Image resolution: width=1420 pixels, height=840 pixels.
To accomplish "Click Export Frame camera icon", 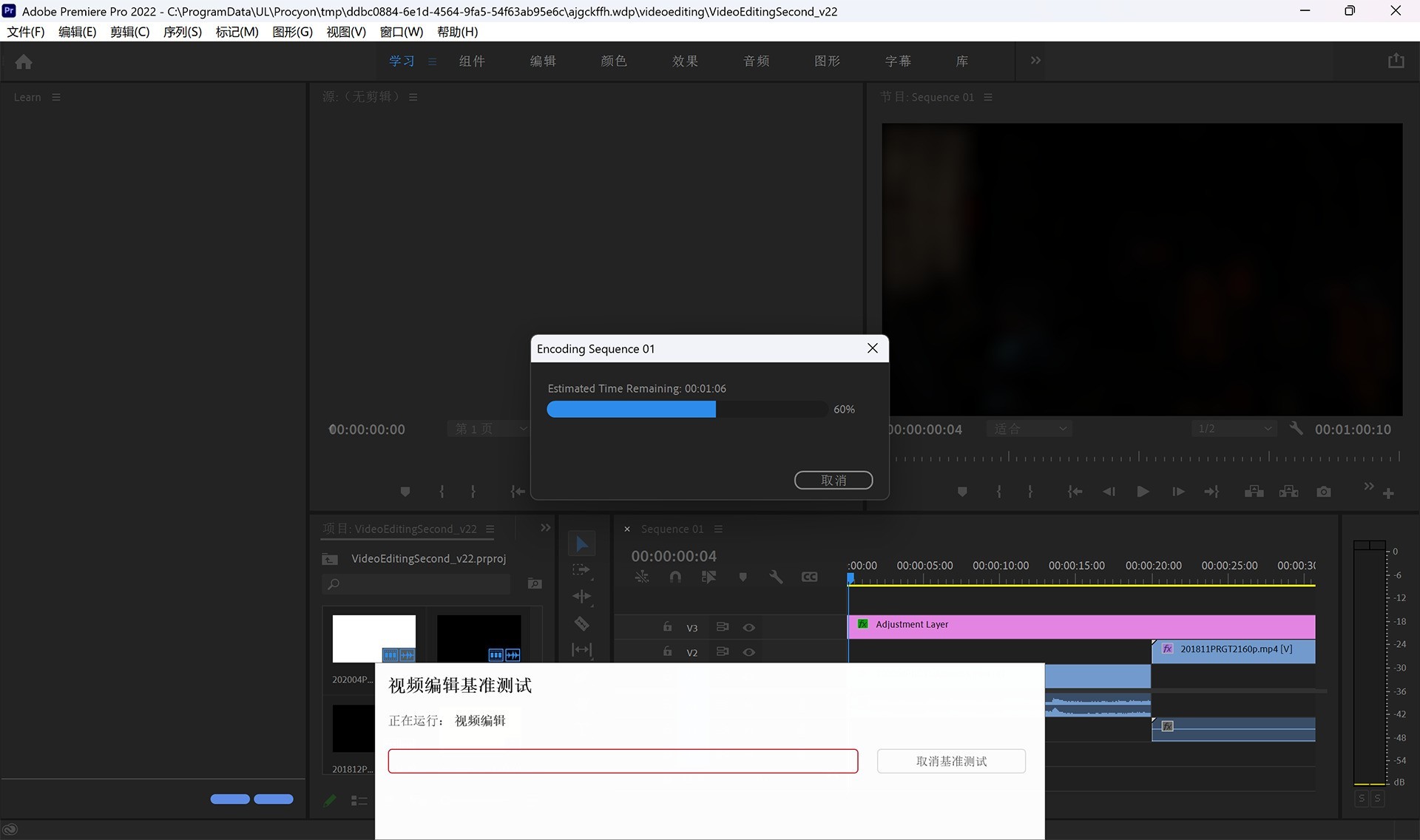I will click(1324, 492).
